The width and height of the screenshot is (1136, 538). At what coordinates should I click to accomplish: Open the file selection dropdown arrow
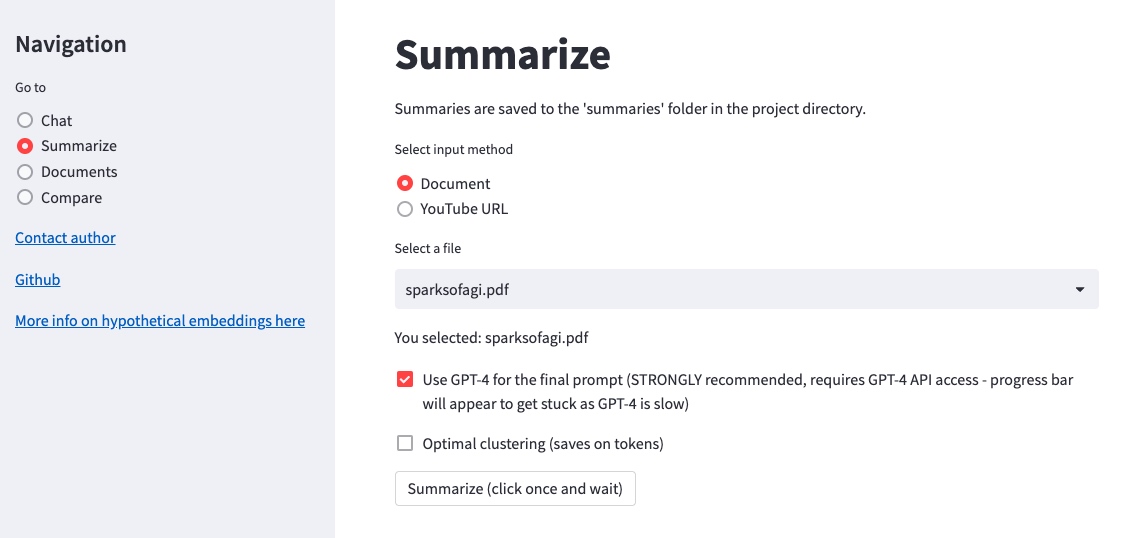click(1080, 289)
